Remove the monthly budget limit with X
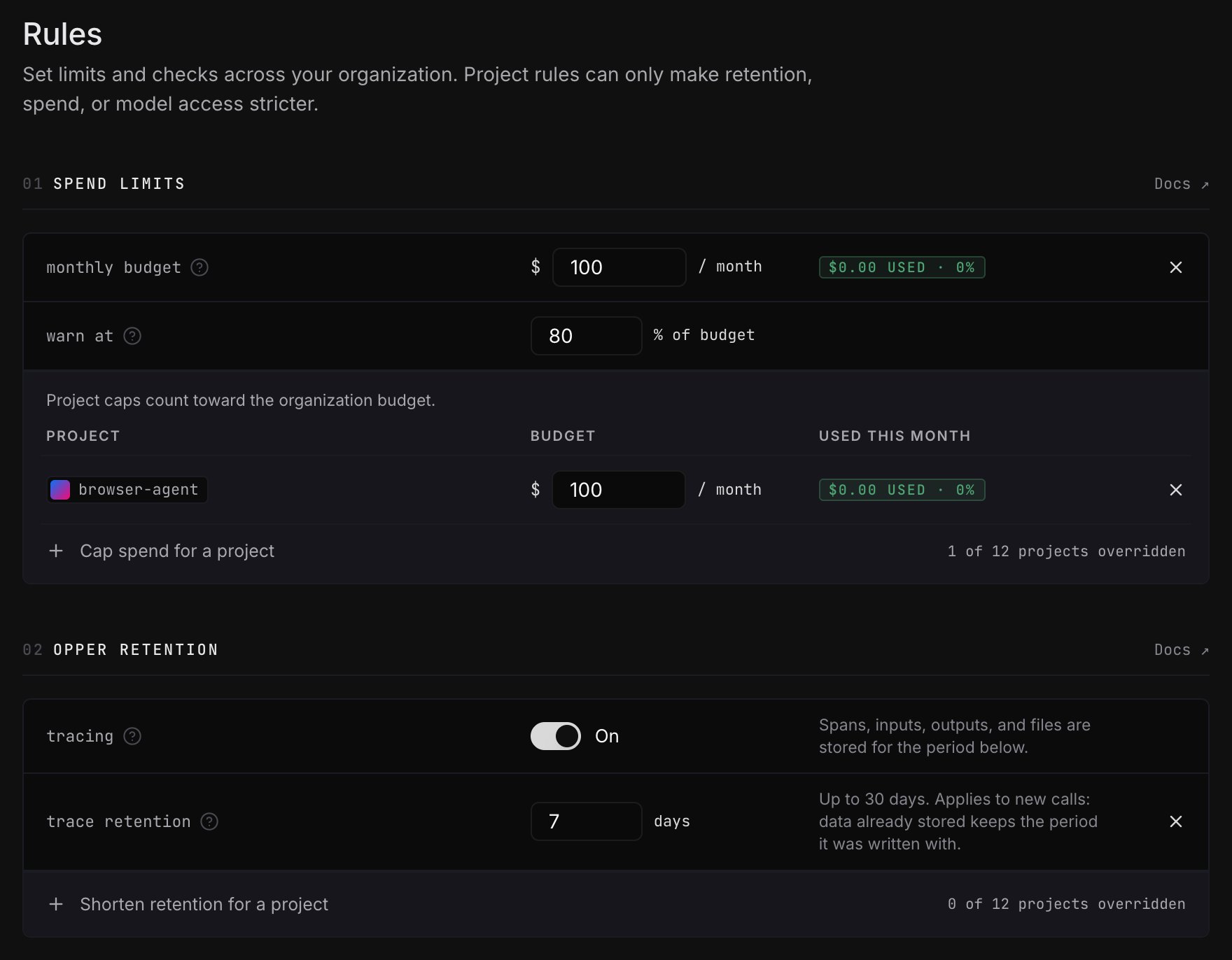Viewport: 1232px width, 960px height. click(1176, 267)
